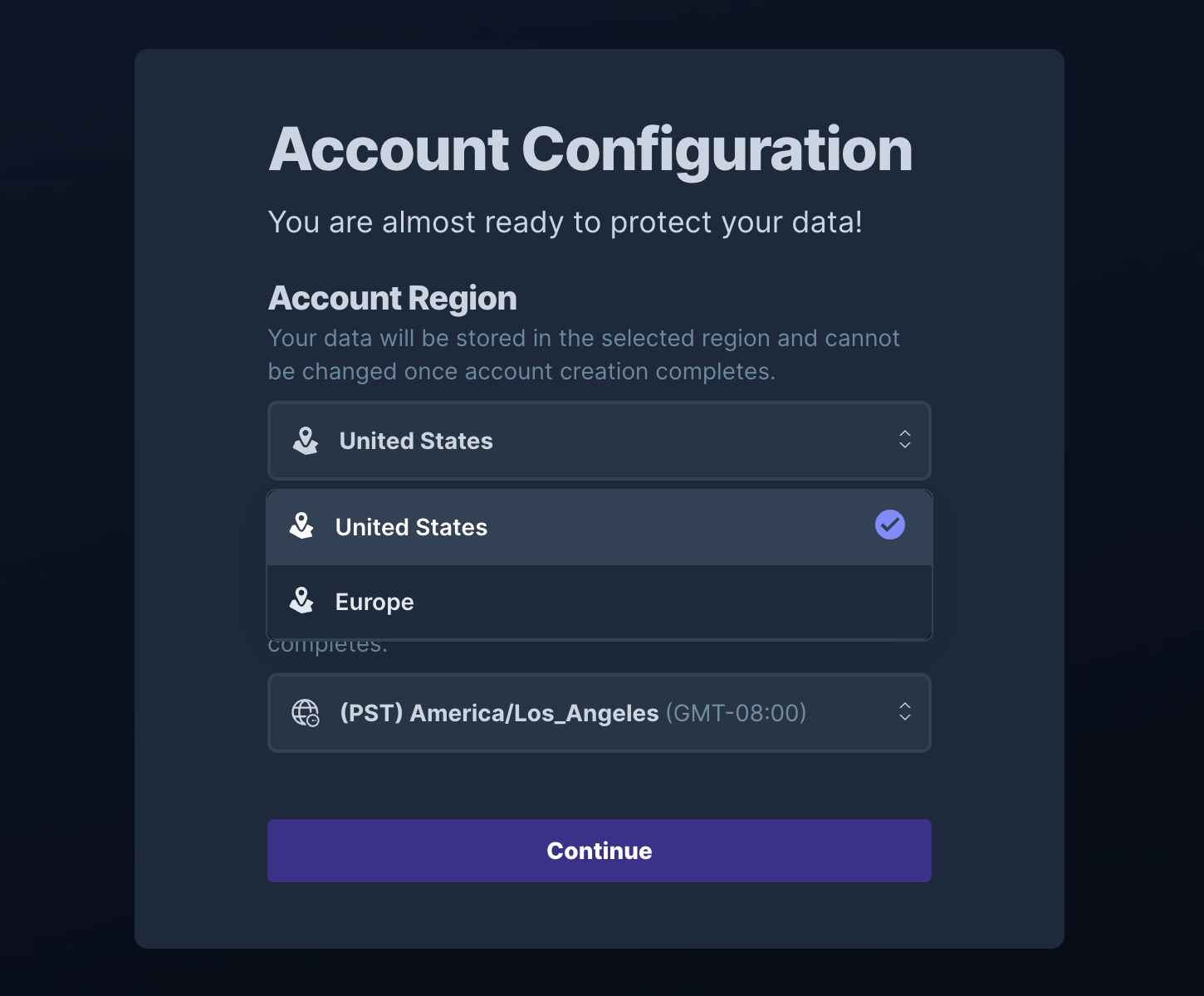Click the (GMT-08:00) offset text

pos(736,713)
